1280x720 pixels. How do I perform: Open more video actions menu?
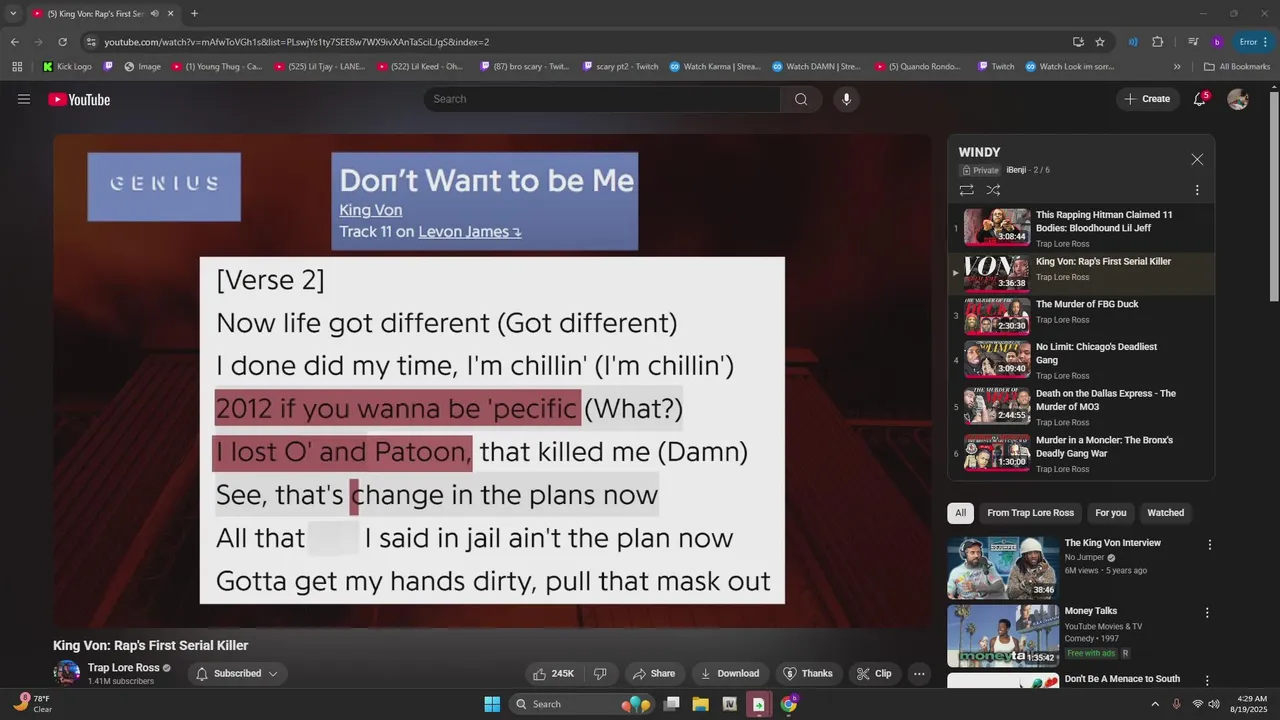(919, 673)
